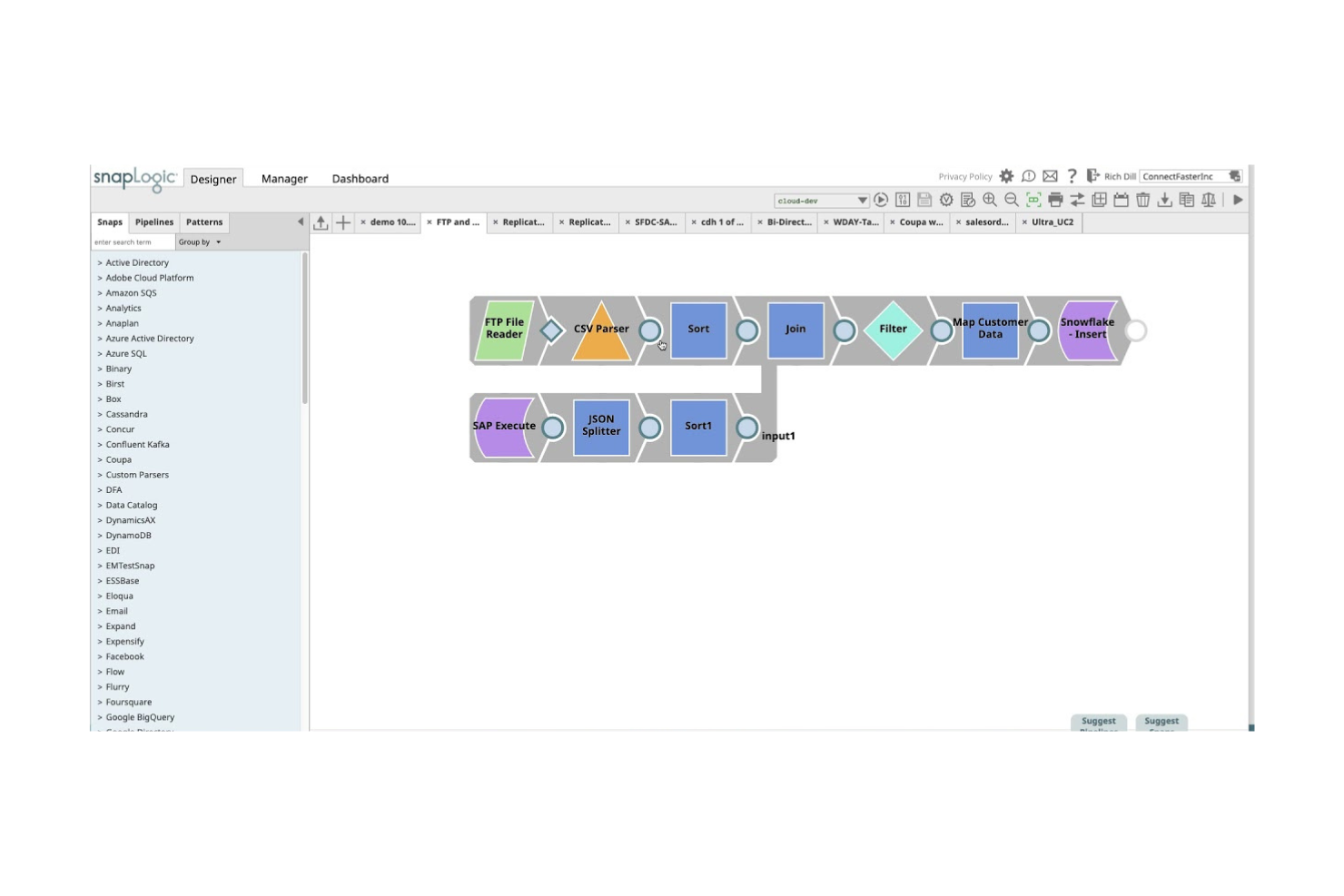Click the new pipeline plus icon
The image size is (1344, 896).
[343, 222]
